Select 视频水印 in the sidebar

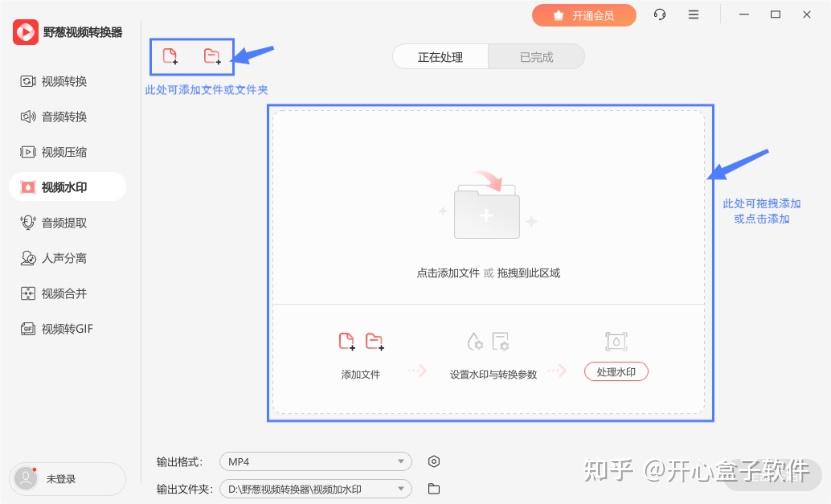click(x=67, y=187)
